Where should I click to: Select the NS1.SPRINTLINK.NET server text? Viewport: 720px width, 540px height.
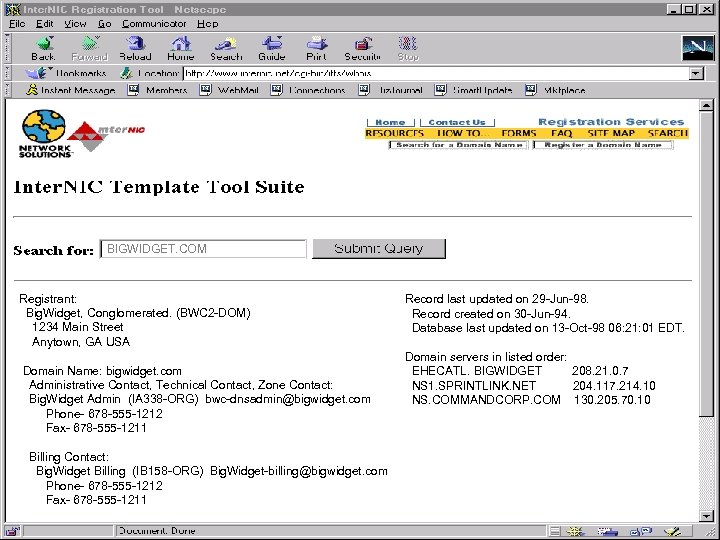[474, 386]
